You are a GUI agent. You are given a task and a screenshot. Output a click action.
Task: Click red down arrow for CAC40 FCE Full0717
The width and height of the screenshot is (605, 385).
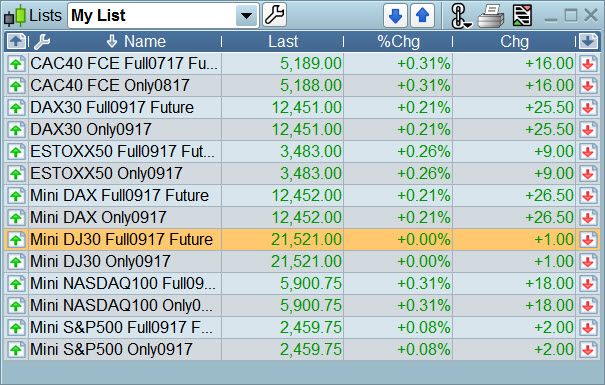pyautogui.click(x=588, y=64)
